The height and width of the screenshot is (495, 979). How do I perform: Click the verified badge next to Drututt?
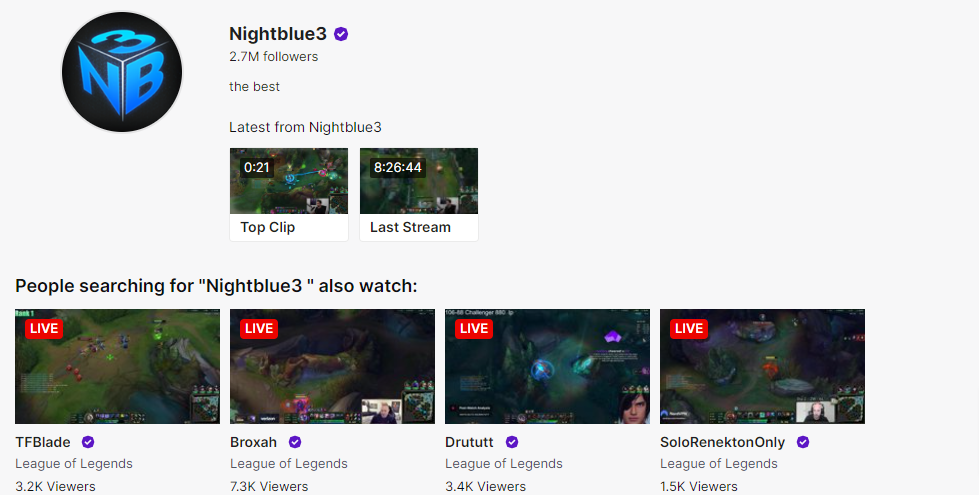pyautogui.click(x=512, y=442)
